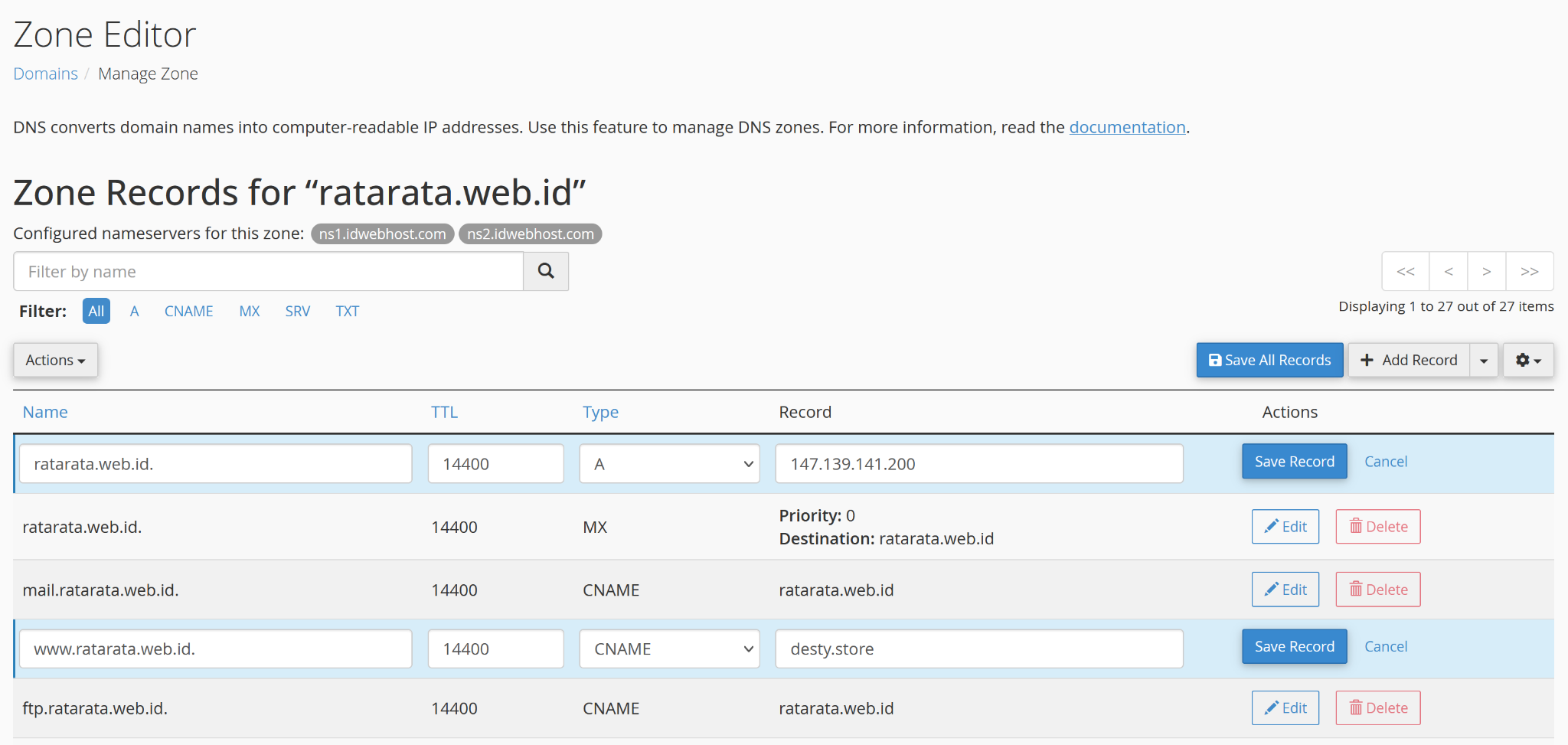Save Record for 147.139.141.200 row
Screen dimensions: 1568x745
[1294, 462]
